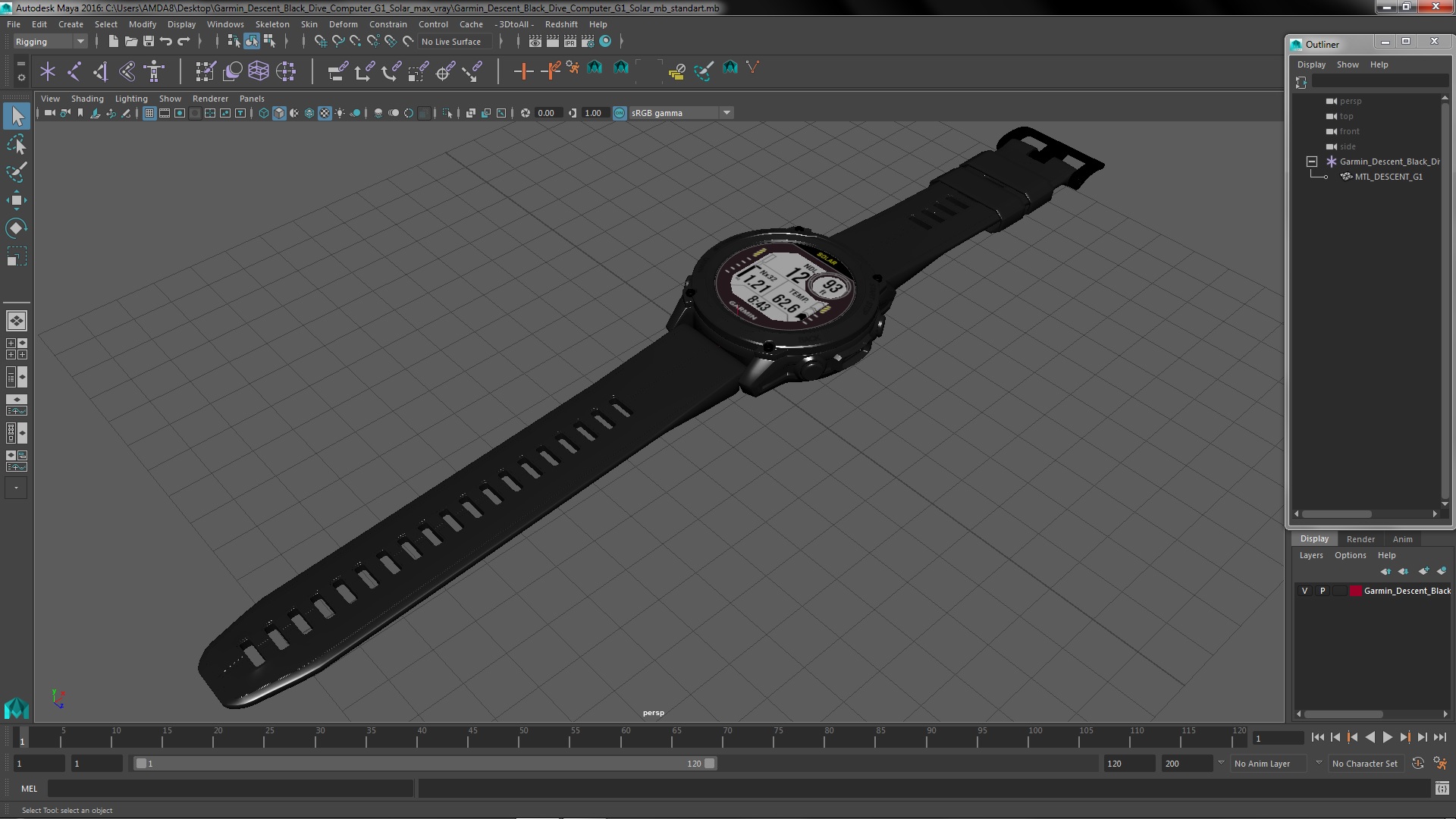Toggle film gate in viewport toolbar
The height and width of the screenshot is (819, 1456).
pyautogui.click(x=165, y=113)
